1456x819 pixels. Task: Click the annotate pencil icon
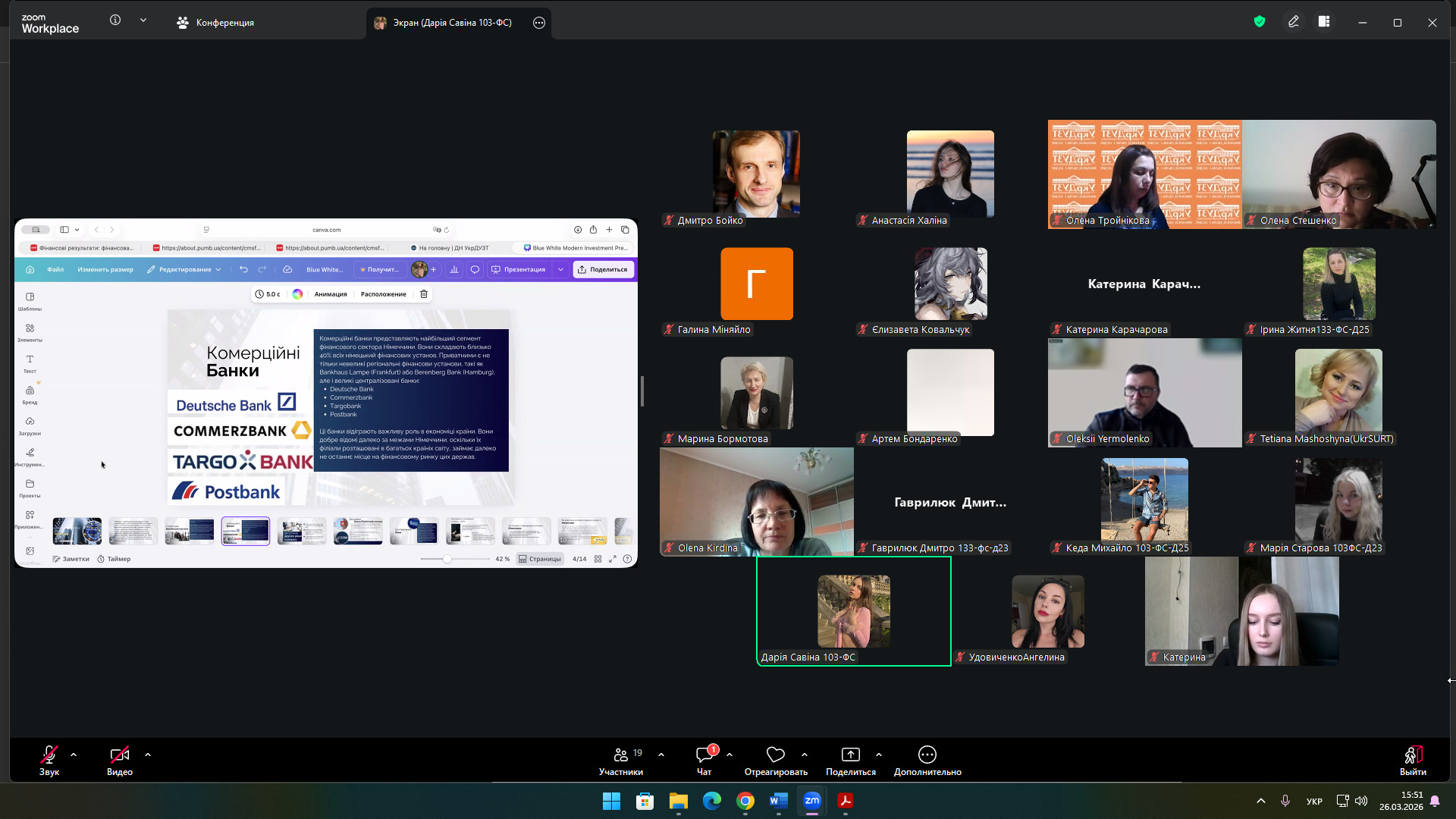(1294, 22)
